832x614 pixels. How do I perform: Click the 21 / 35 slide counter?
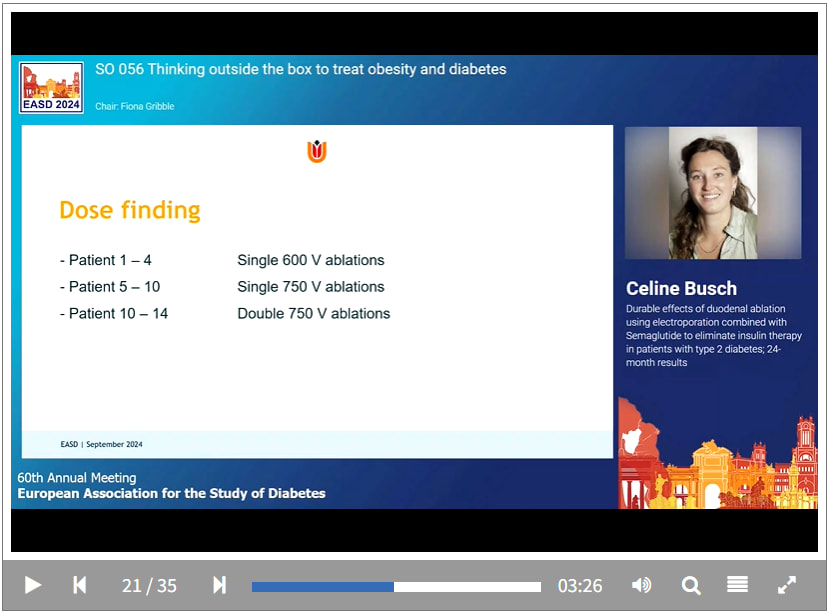coord(149,586)
